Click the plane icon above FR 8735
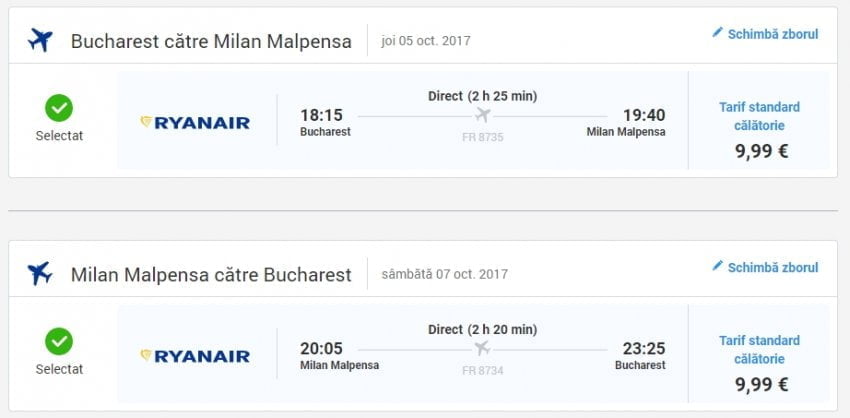 coord(484,116)
